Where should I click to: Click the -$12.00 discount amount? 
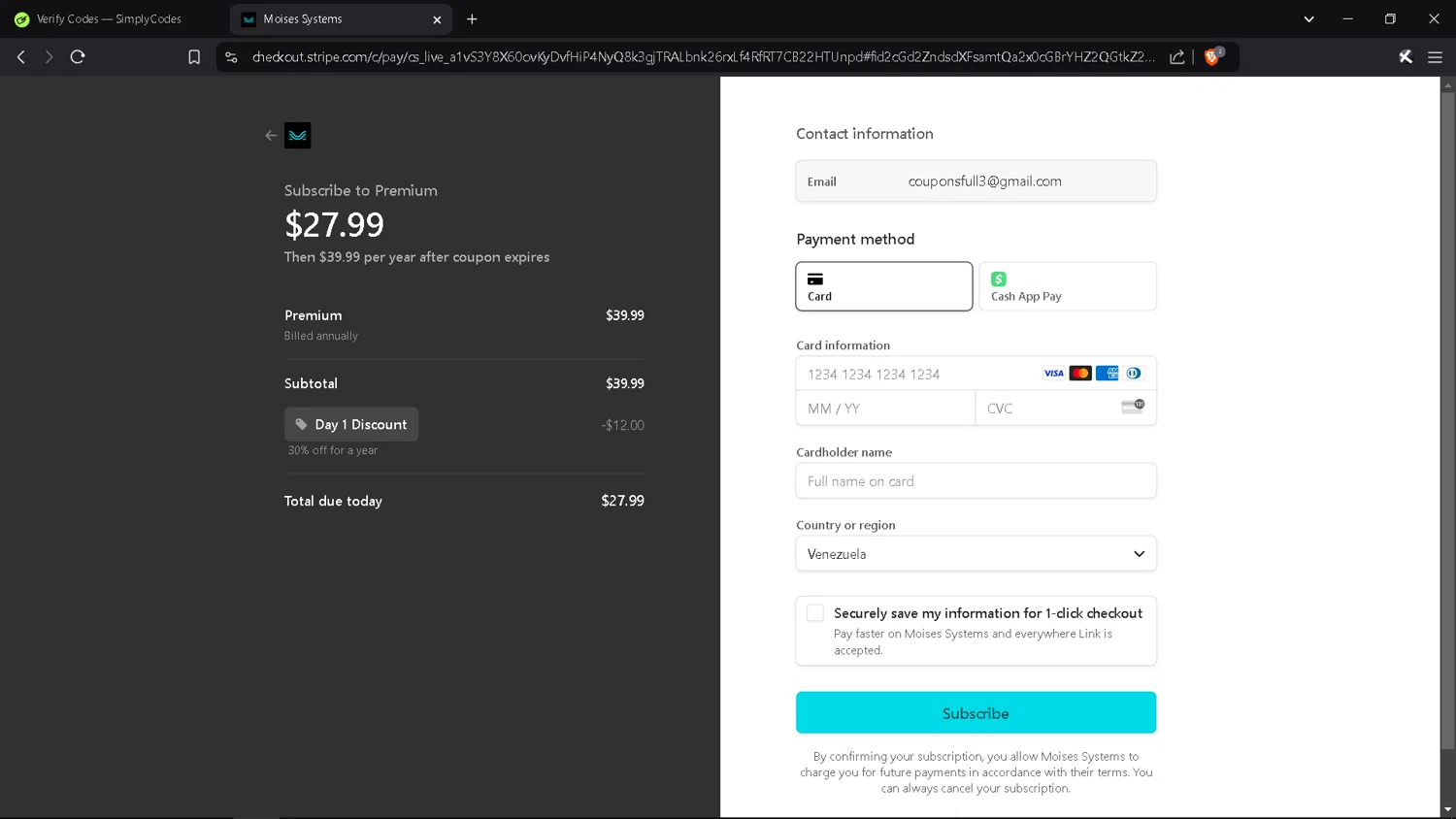(622, 425)
